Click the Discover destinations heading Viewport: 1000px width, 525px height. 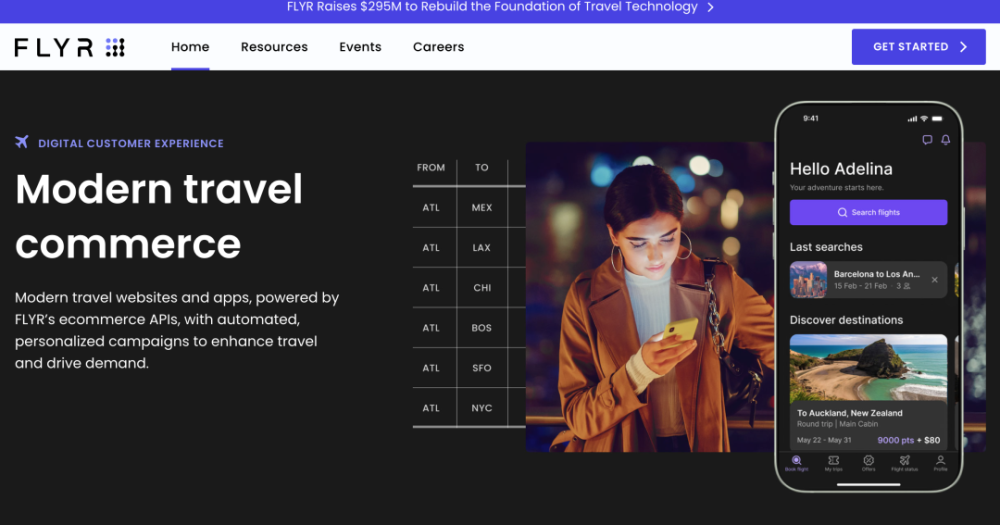(x=846, y=320)
